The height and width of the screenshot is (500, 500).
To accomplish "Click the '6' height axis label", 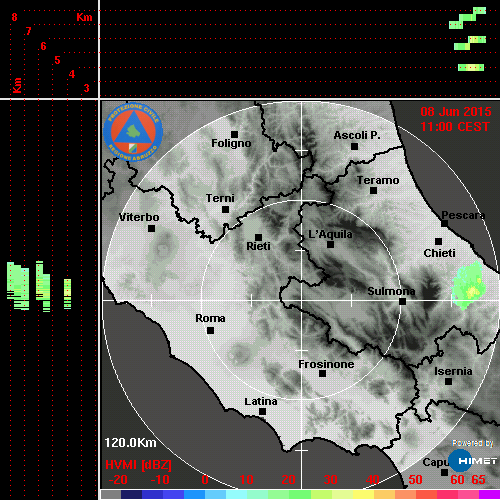I will coord(43,46).
